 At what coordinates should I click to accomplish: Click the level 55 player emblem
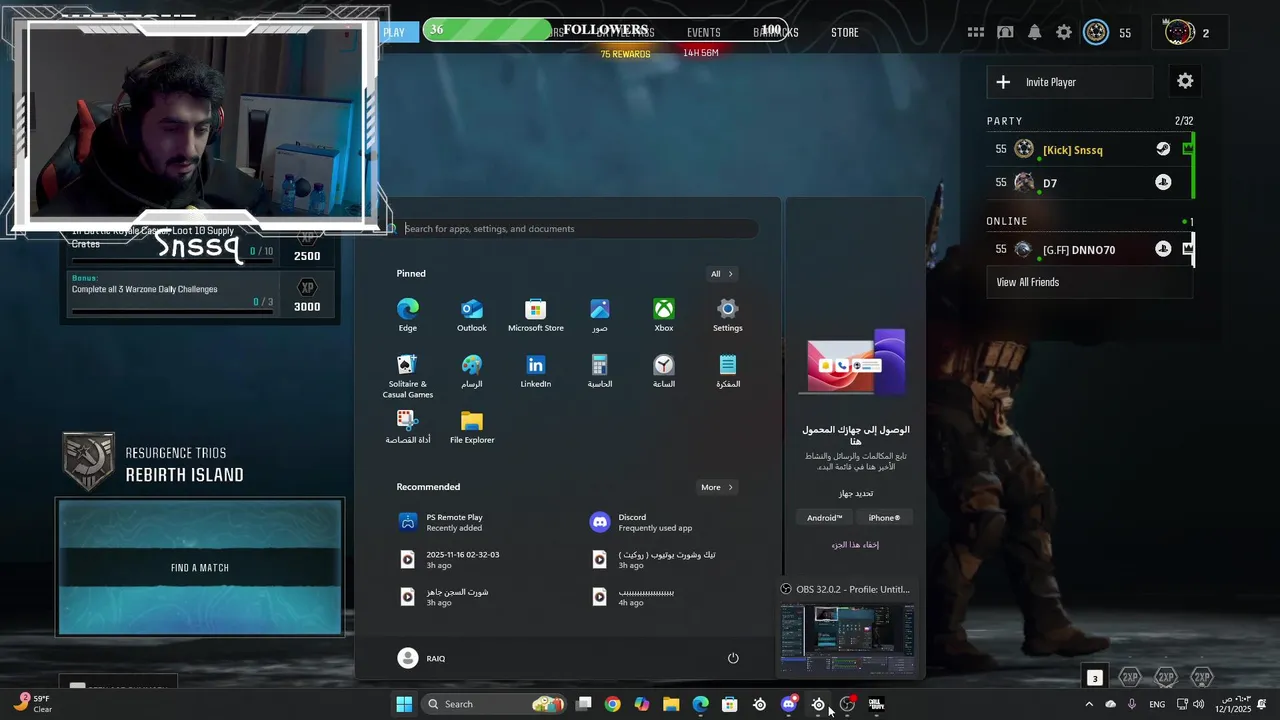1097,33
